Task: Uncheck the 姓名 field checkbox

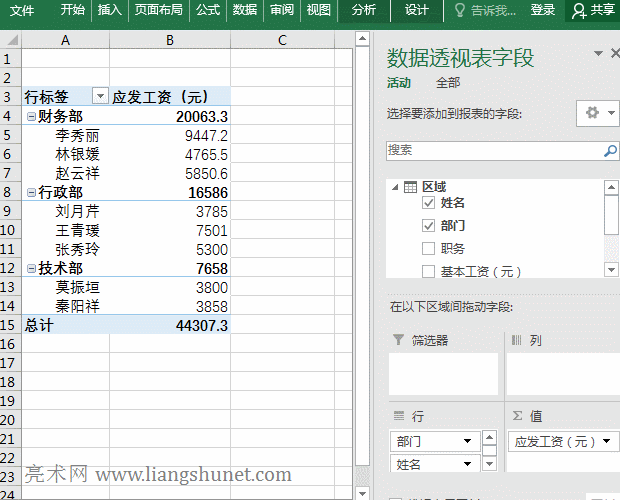Action: pyautogui.click(x=428, y=203)
